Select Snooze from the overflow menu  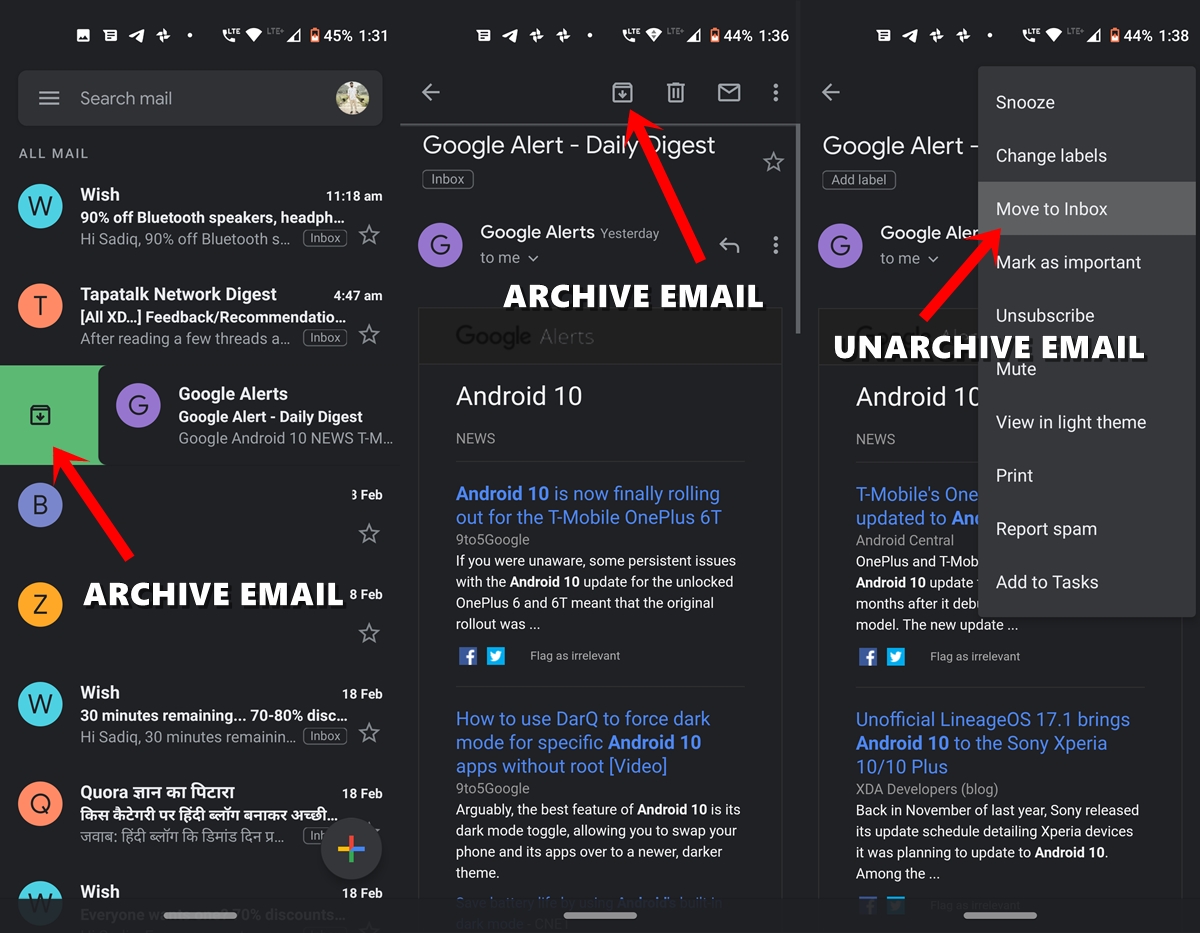pos(1087,102)
